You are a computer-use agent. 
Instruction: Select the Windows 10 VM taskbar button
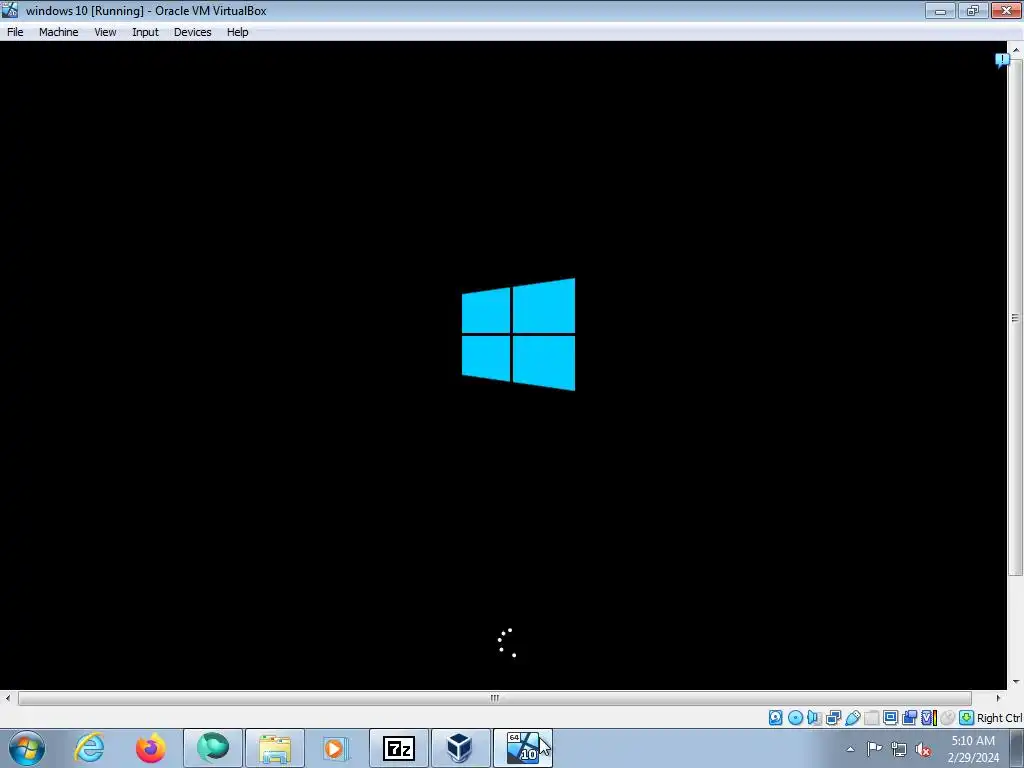tap(522, 748)
